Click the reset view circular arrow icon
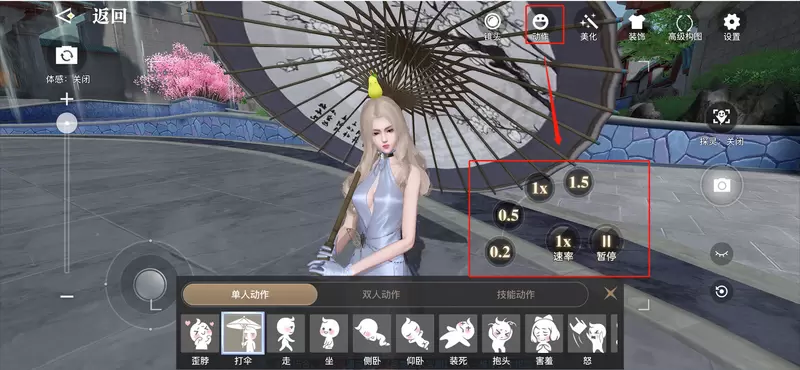Screen dimensions: 800x370 coord(721,291)
